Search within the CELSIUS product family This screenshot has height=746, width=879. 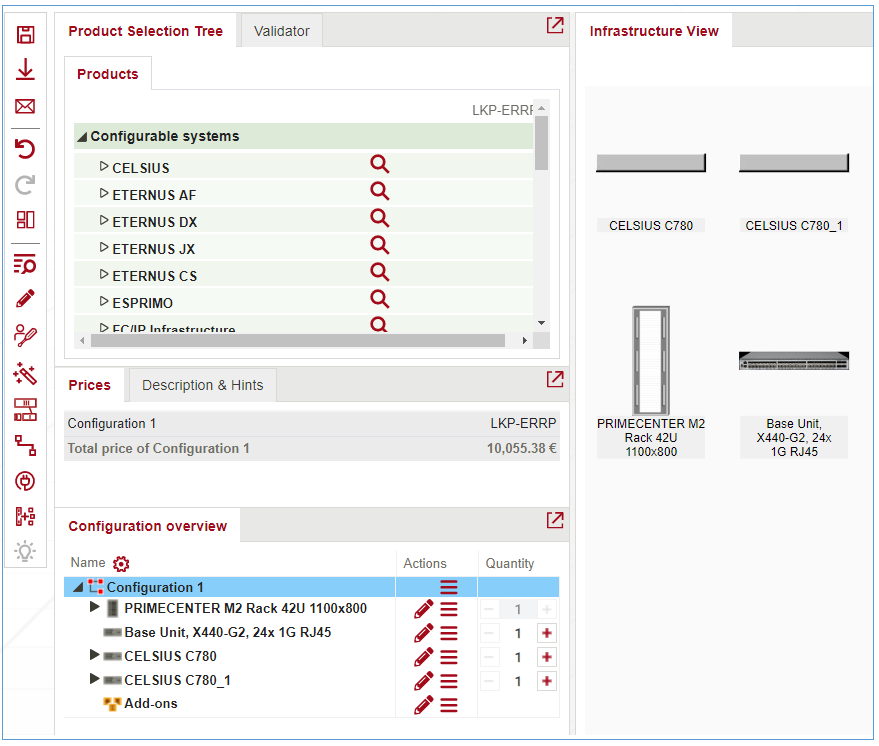click(380, 164)
